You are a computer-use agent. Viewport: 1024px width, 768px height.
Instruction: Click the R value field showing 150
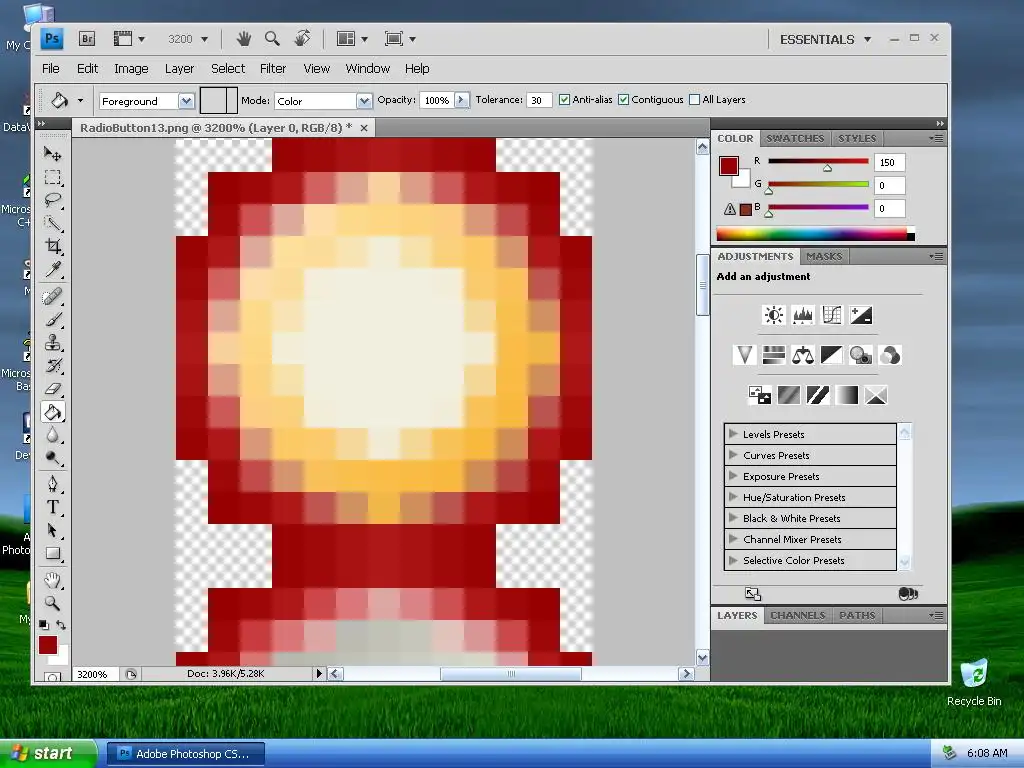(x=889, y=163)
